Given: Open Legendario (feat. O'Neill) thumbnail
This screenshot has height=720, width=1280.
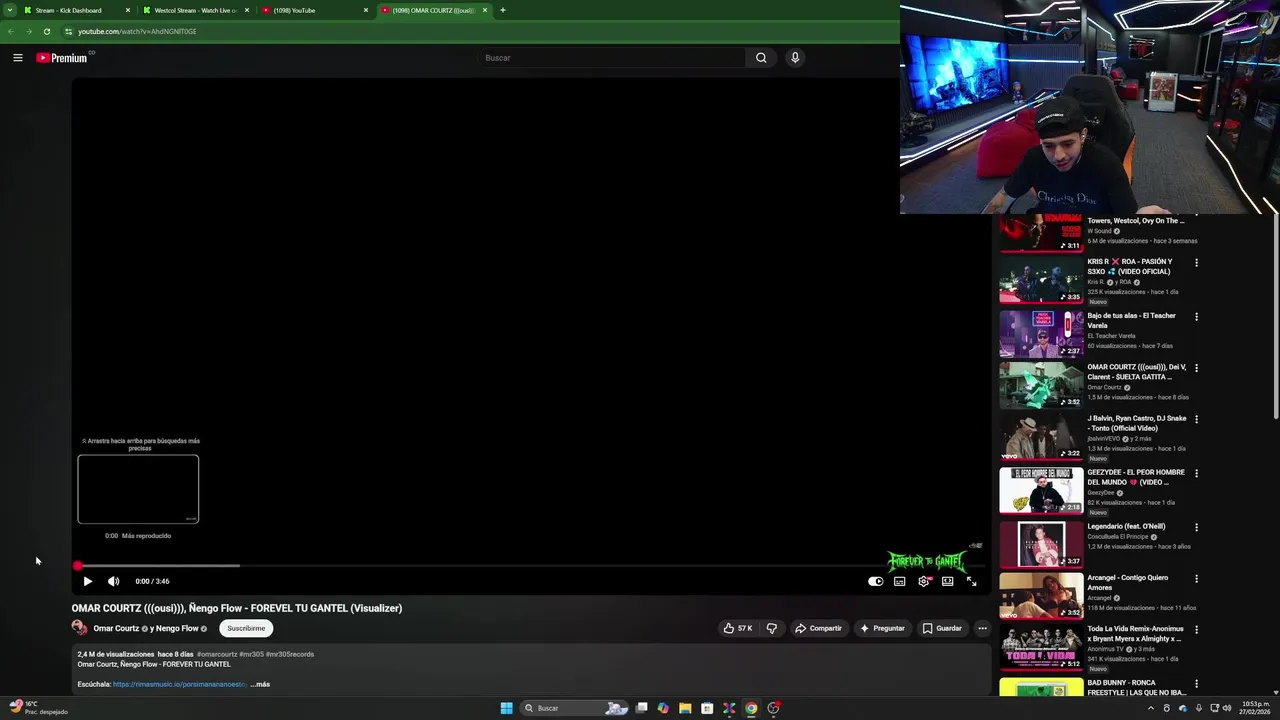Looking at the screenshot, I should click(1041, 544).
